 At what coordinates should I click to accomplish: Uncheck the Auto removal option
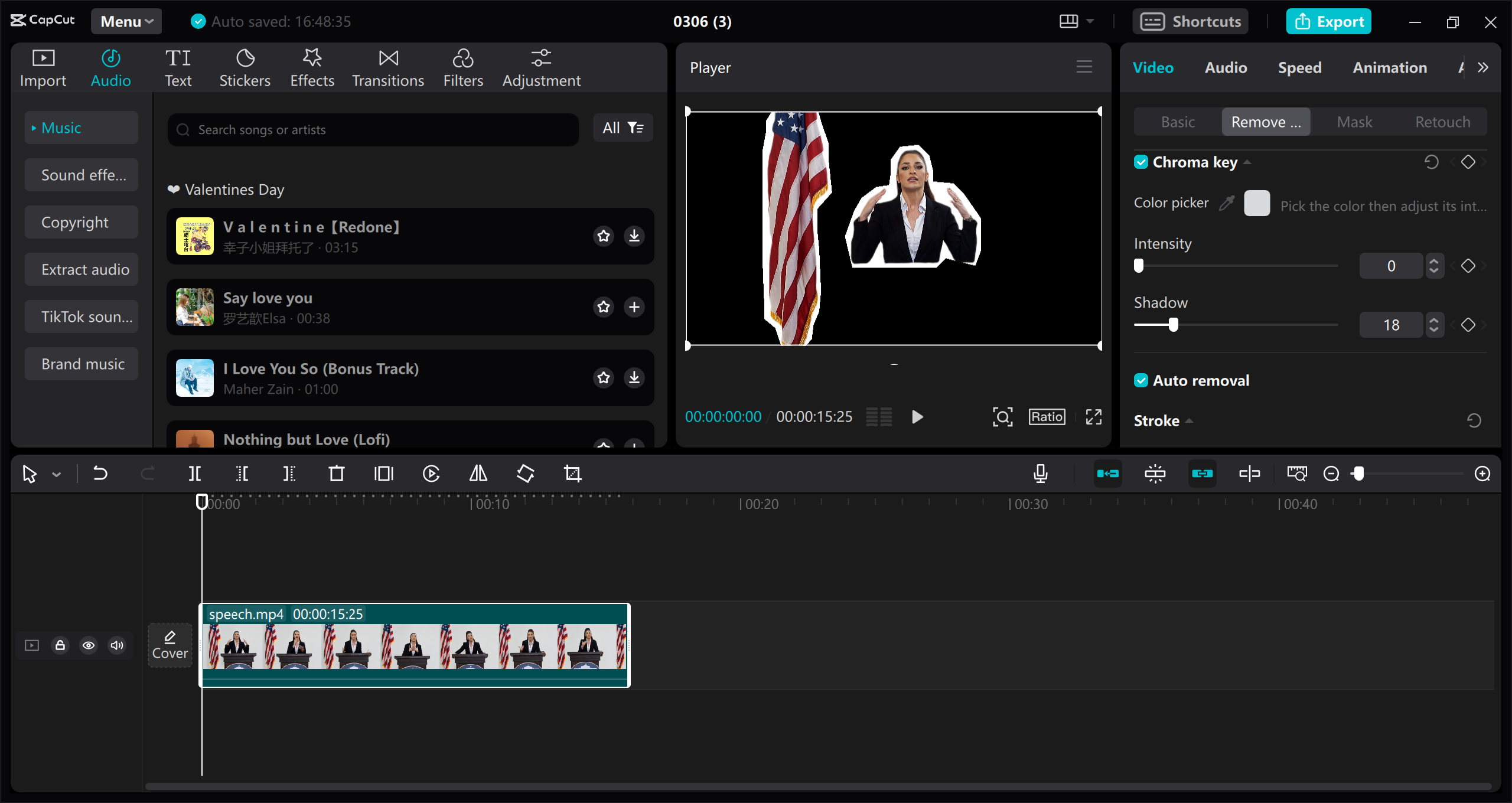pyautogui.click(x=1141, y=380)
